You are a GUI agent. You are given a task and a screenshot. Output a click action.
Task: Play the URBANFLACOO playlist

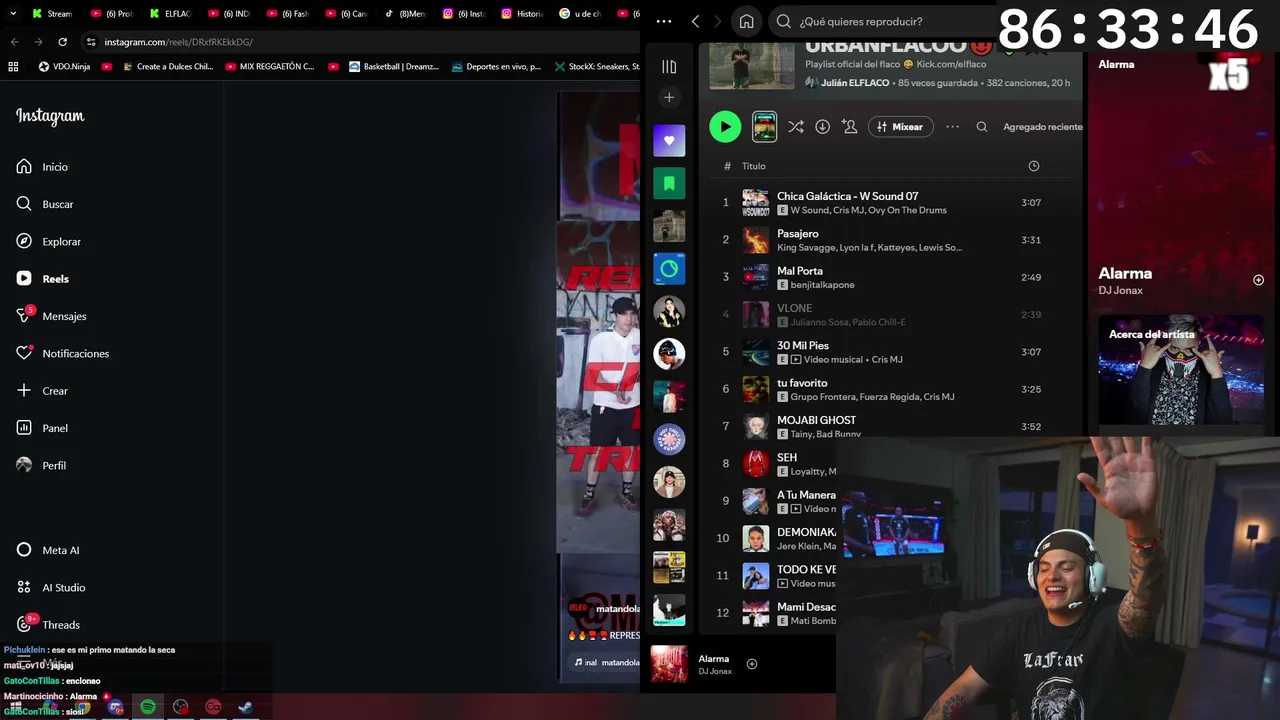(725, 127)
